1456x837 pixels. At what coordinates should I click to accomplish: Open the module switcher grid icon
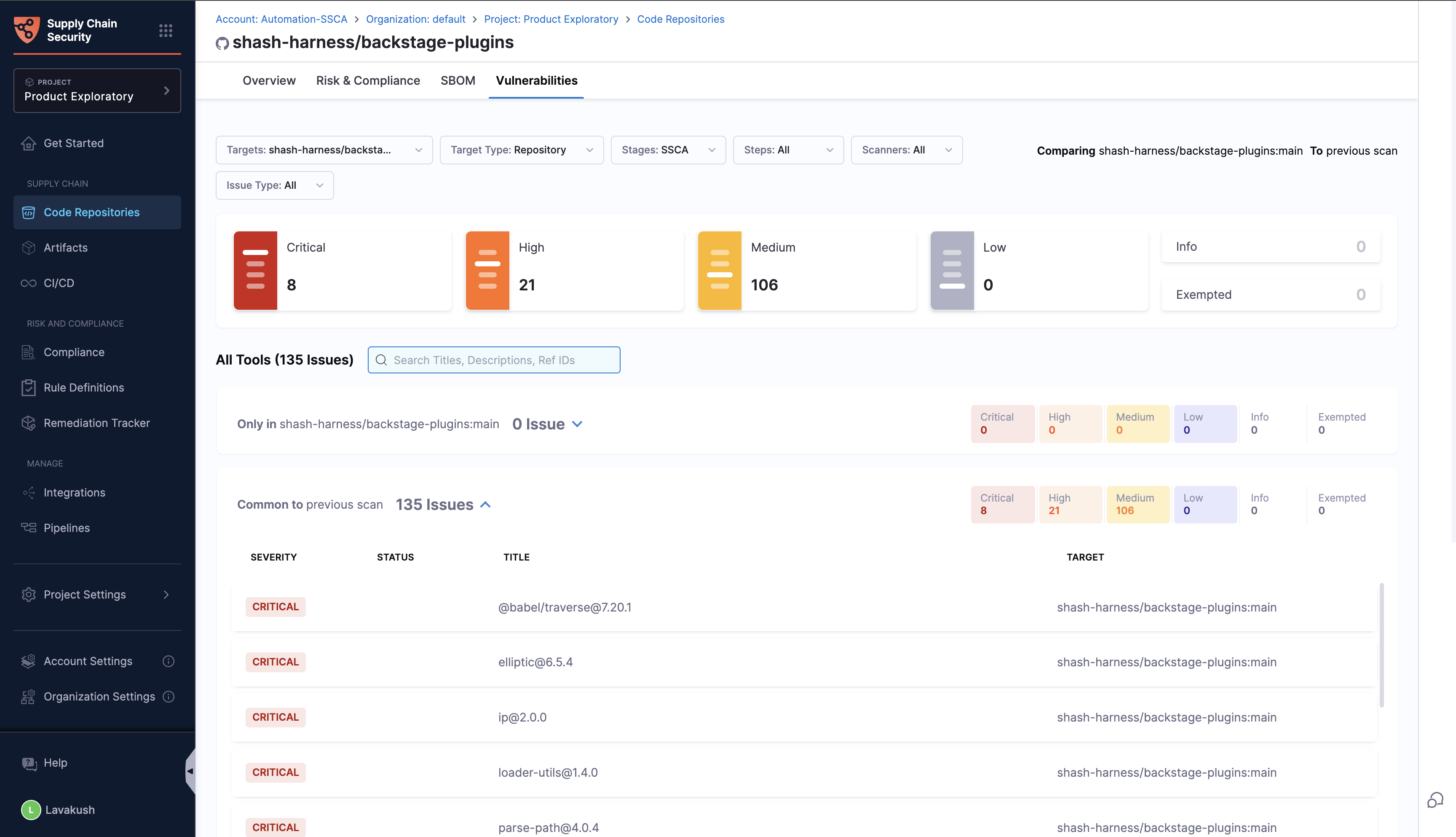point(166,30)
